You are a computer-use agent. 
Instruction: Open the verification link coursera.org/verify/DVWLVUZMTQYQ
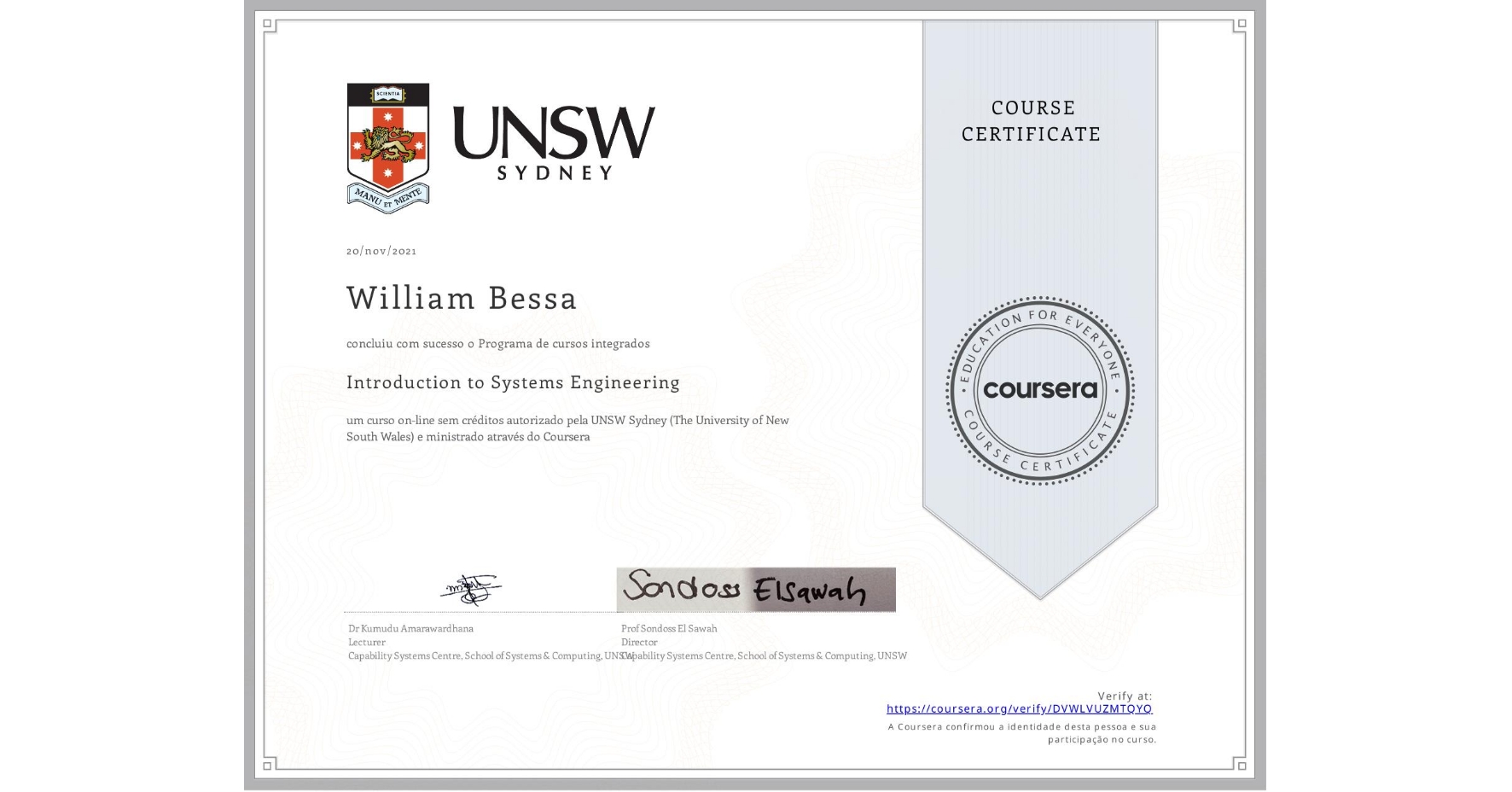tap(1019, 708)
